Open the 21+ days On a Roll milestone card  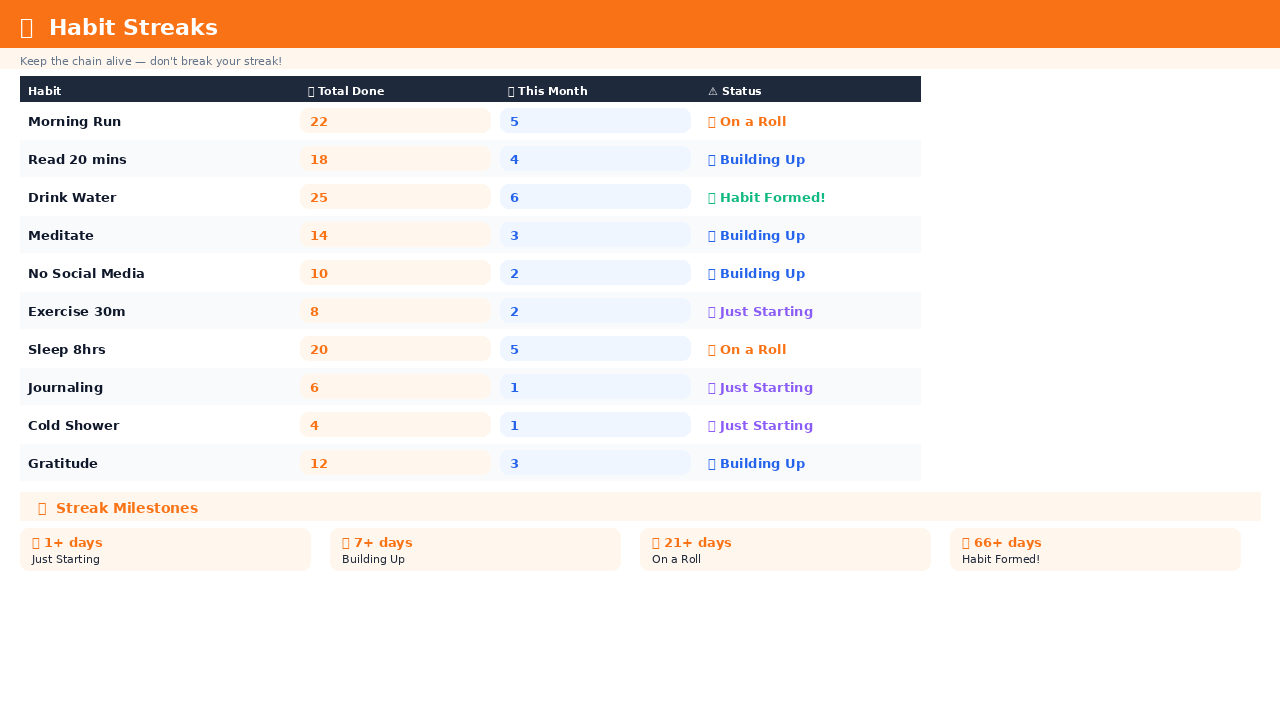[785, 550]
